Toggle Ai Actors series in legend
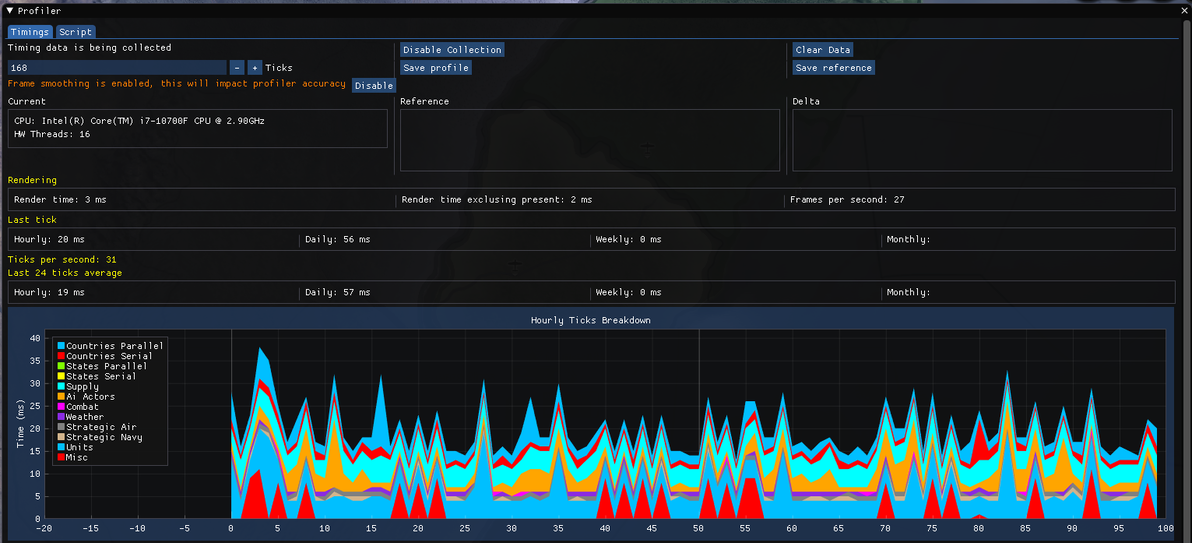 pos(86,396)
